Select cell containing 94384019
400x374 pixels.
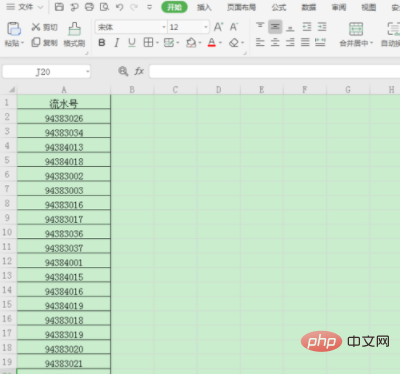coord(64,304)
